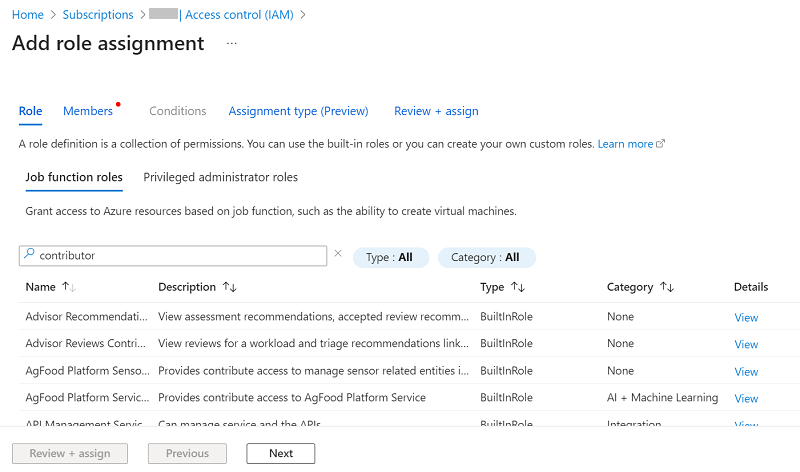Viewport: 800px width, 472px height.
Task: Click inside the role search box
Action: point(180,256)
